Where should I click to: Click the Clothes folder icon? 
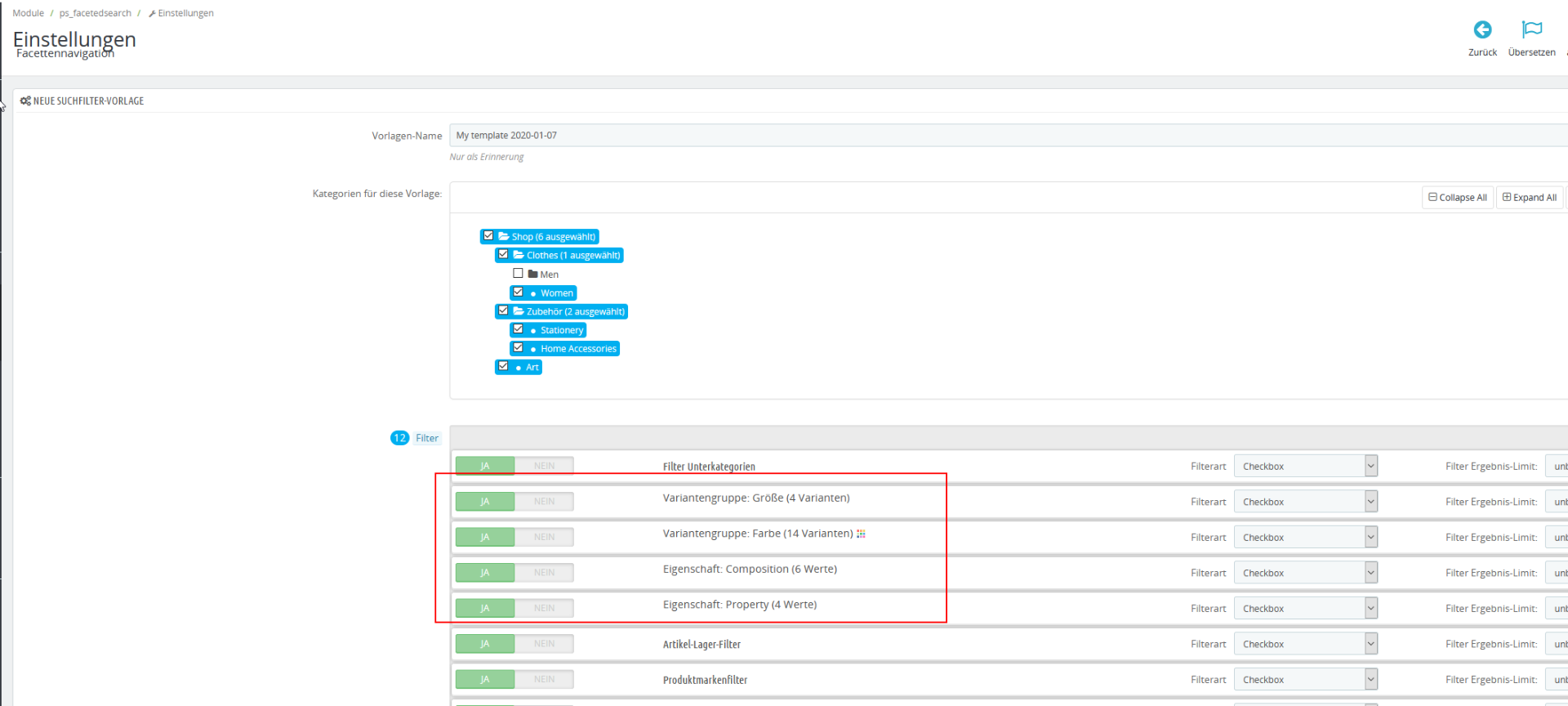[x=519, y=255]
